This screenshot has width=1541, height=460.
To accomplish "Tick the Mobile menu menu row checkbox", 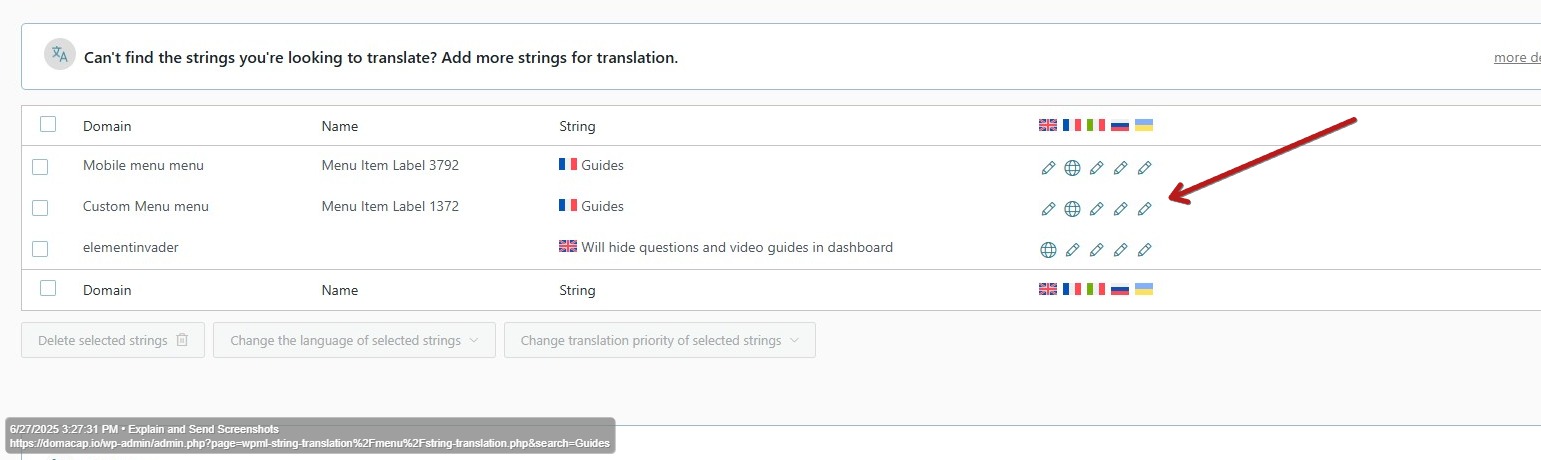I will click(x=40, y=167).
